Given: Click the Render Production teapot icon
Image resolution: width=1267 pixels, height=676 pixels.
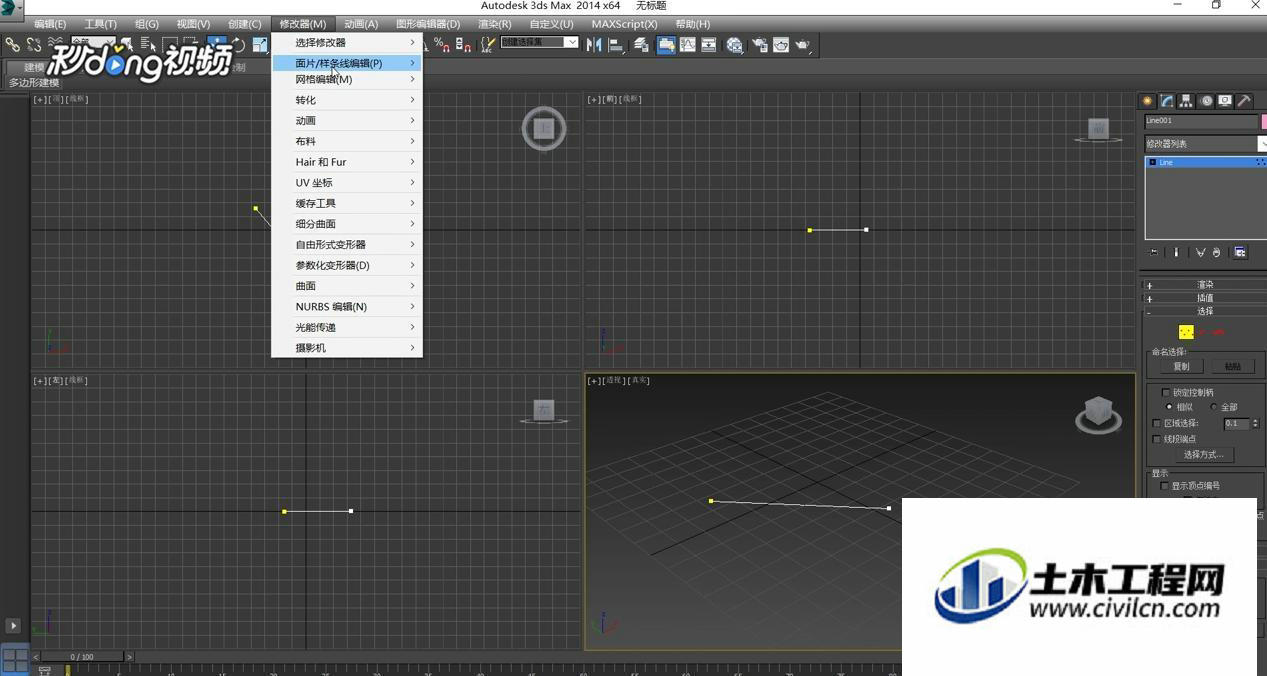Looking at the screenshot, I should click(x=804, y=44).
